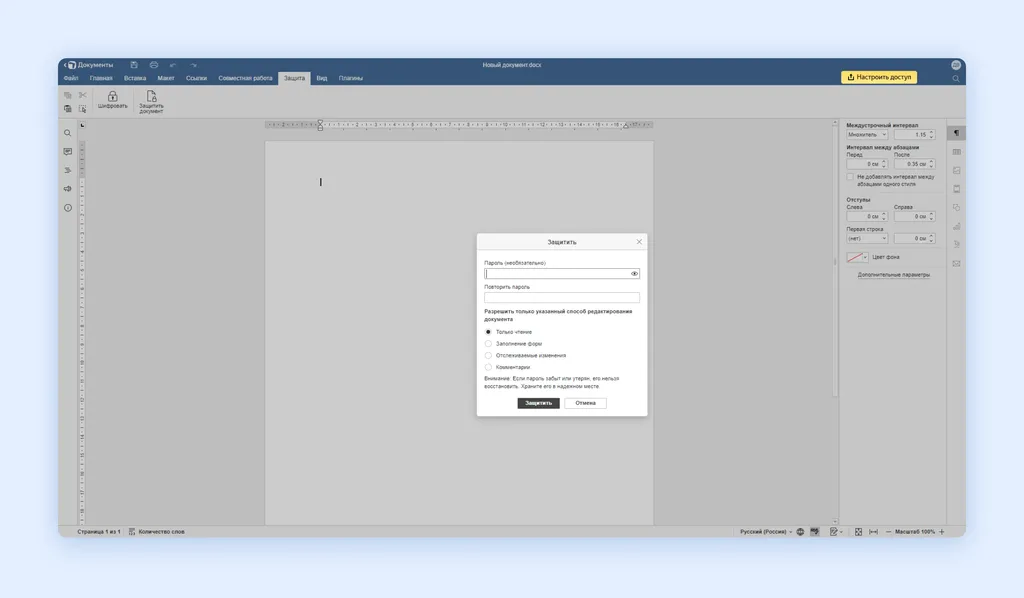The height and width of the screenshot is (598, 1024).
Task: Click the Select All icon
Action: 83,108
